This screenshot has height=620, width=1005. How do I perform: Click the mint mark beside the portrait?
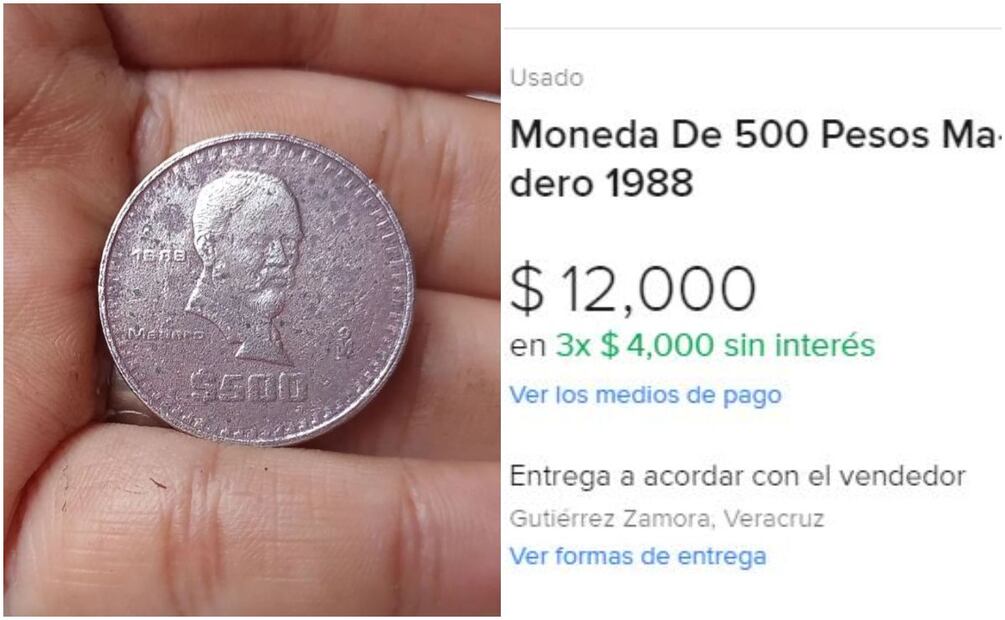(346, 341)
